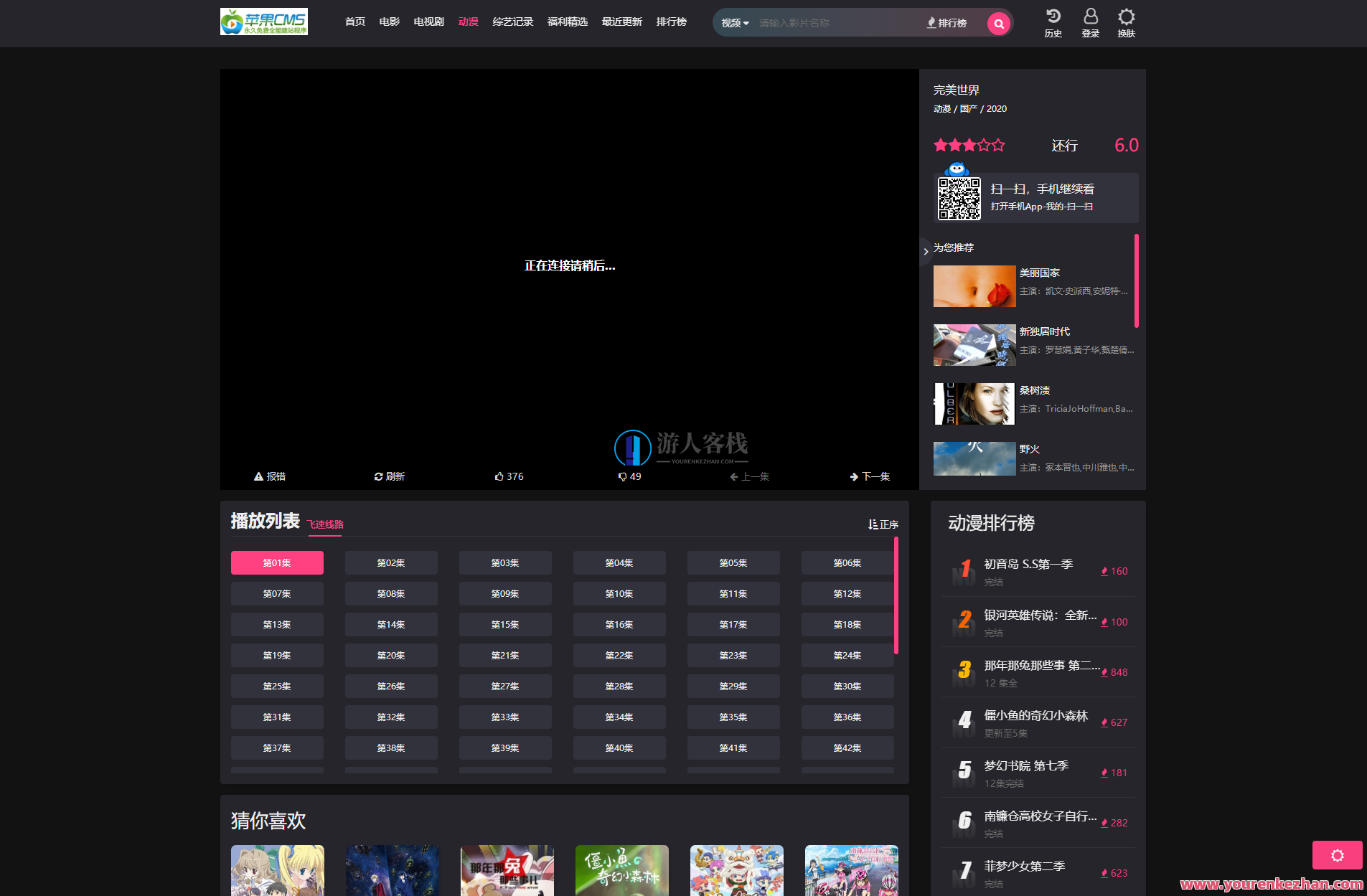Viewport: 1367px width, 896px height.
Task: Open the TV series menu
Action: (428, 22)
